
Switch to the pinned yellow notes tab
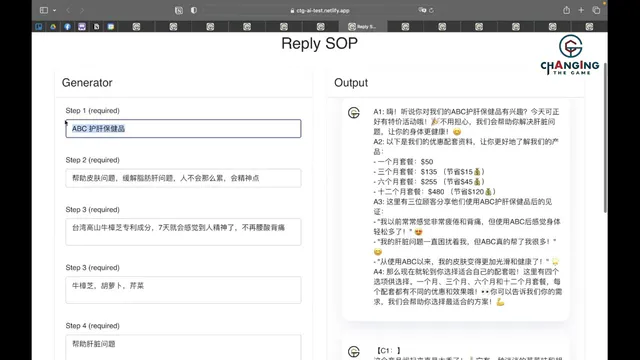click(111, 27)
